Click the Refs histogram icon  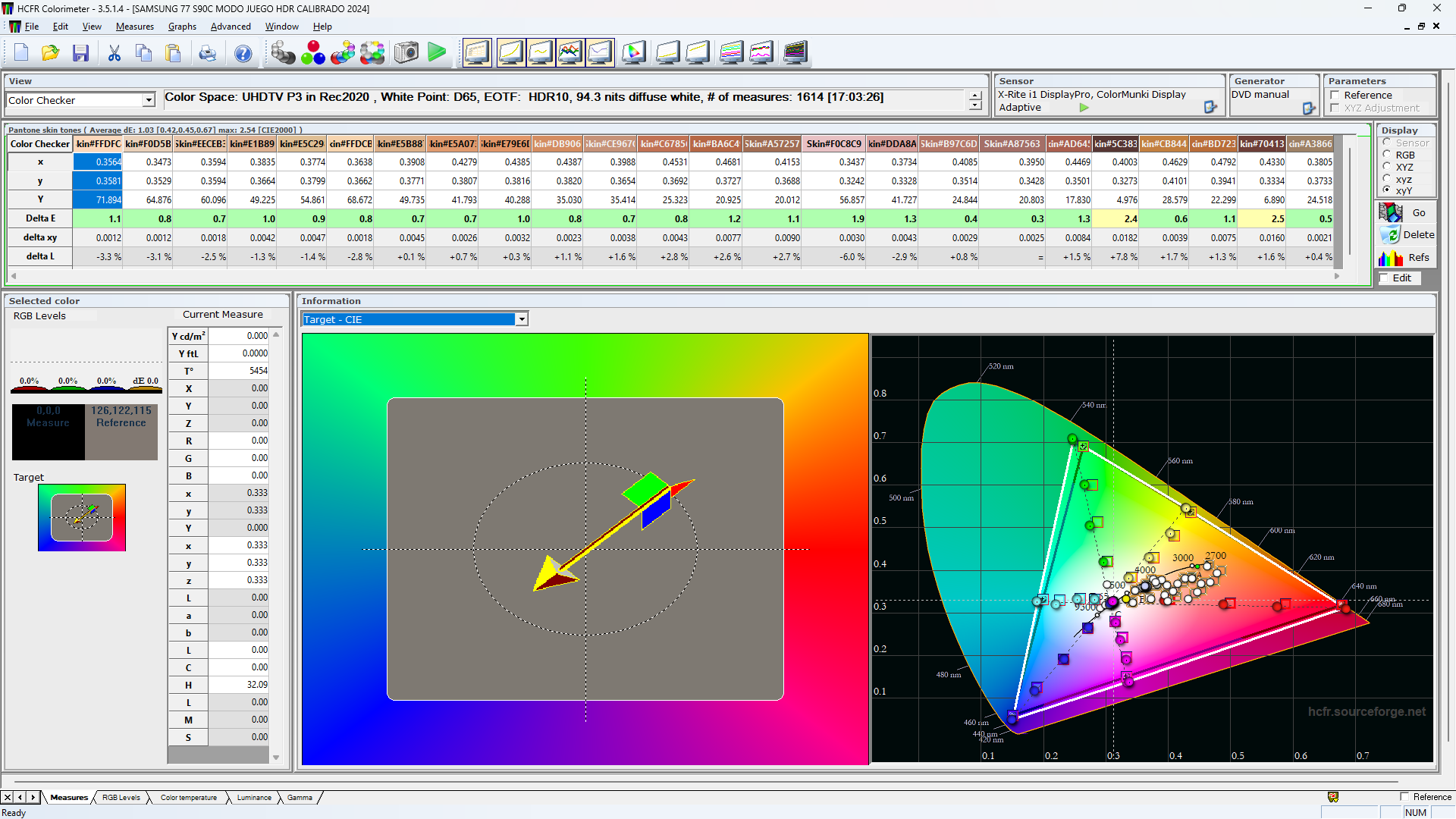1391,258
